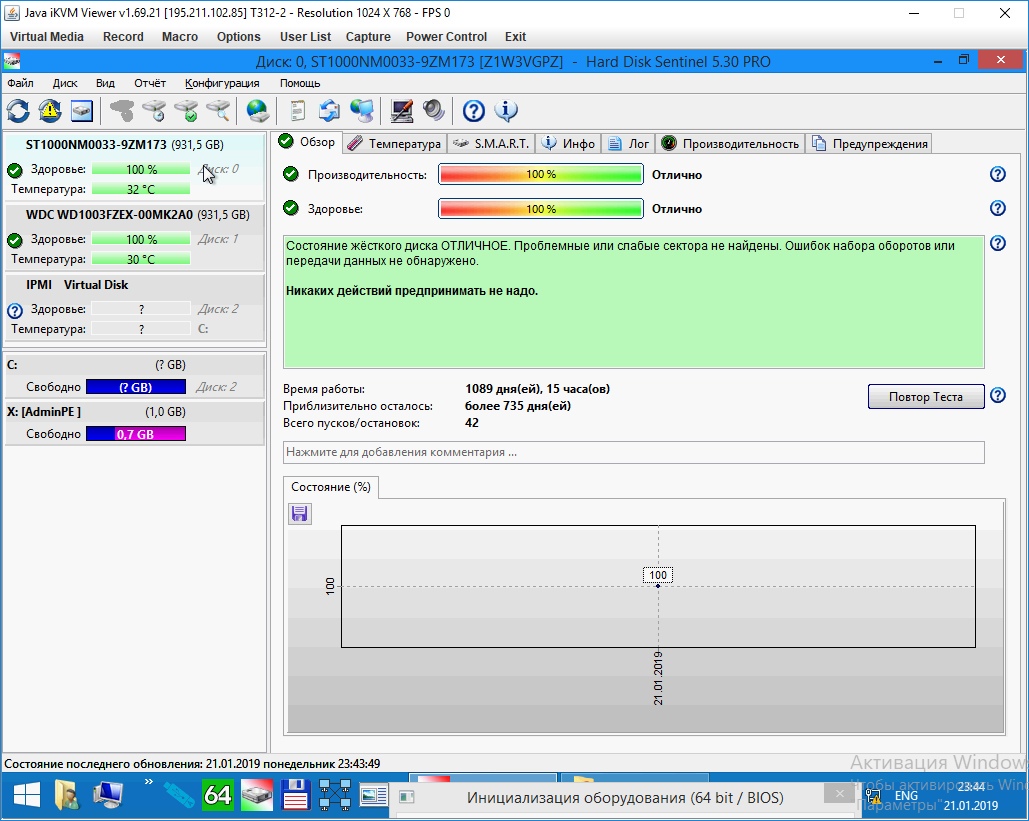Open the Отчёт menu
Viewport: 1029px width, 821px height.
[150, 83]
